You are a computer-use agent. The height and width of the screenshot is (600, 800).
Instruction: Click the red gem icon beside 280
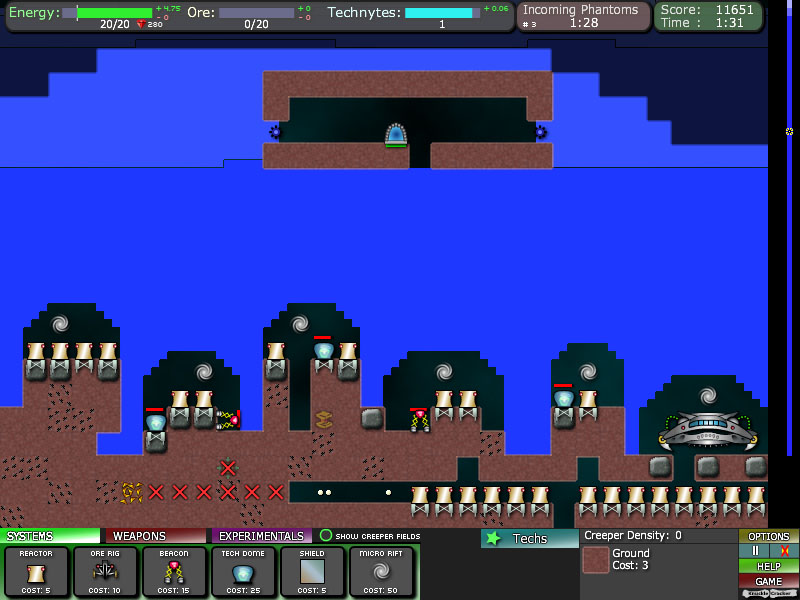pos(141,24)
